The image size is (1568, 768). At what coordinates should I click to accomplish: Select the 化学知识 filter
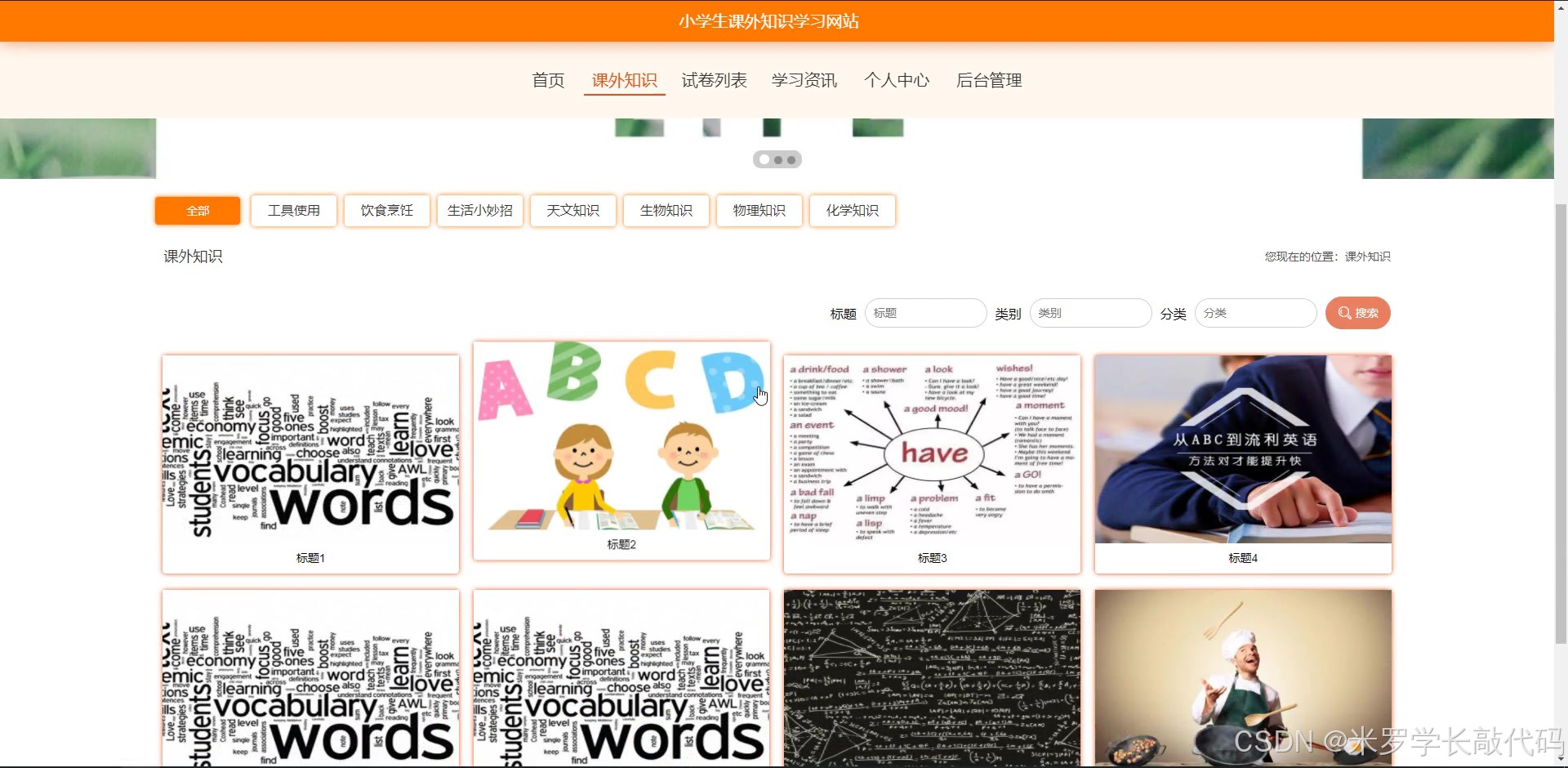coord(852,210)
